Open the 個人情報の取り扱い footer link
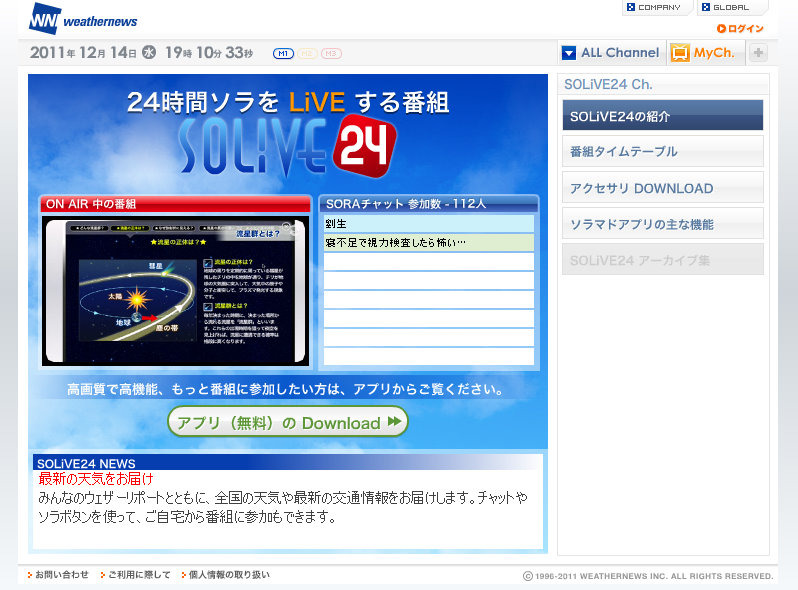 (225, 575)
